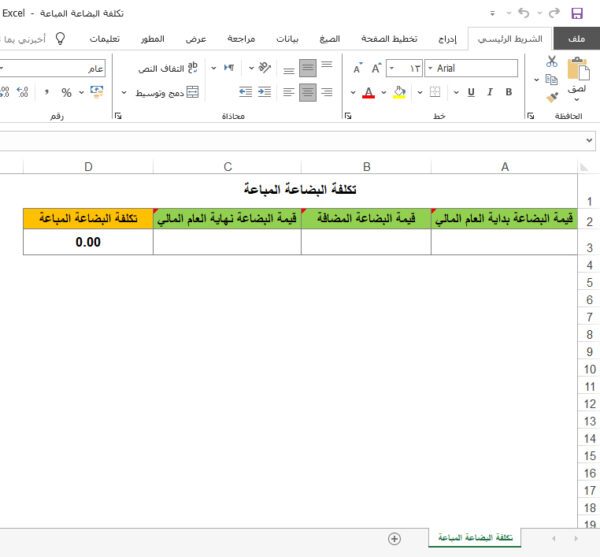Select cell D3 showing 0.00
The image size is (600, 557).
(88, 242)
